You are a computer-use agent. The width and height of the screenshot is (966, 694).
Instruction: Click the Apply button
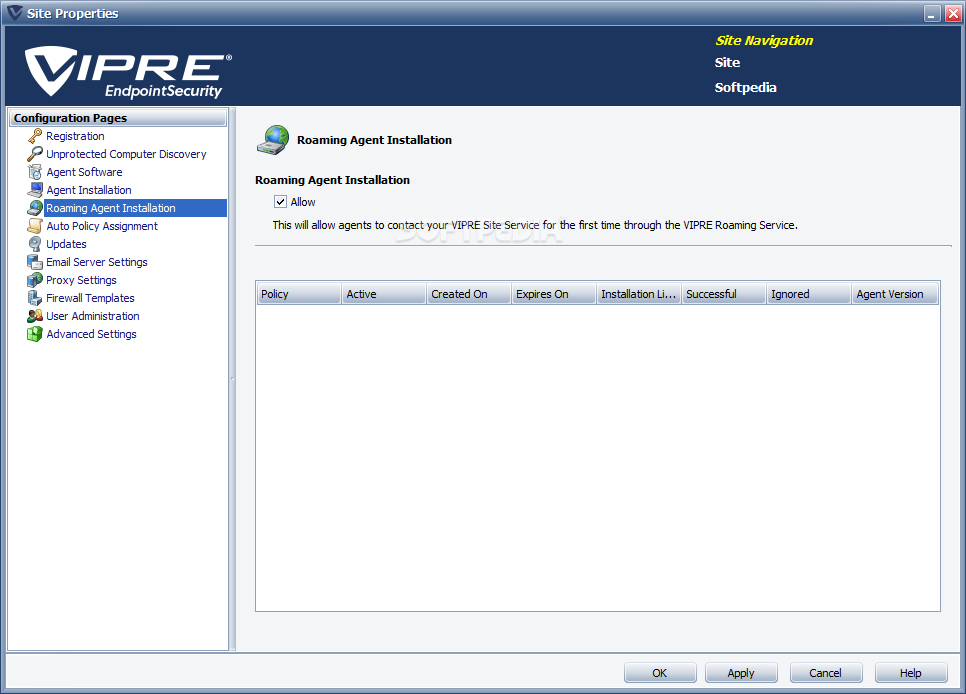click(x=741, y=672)
